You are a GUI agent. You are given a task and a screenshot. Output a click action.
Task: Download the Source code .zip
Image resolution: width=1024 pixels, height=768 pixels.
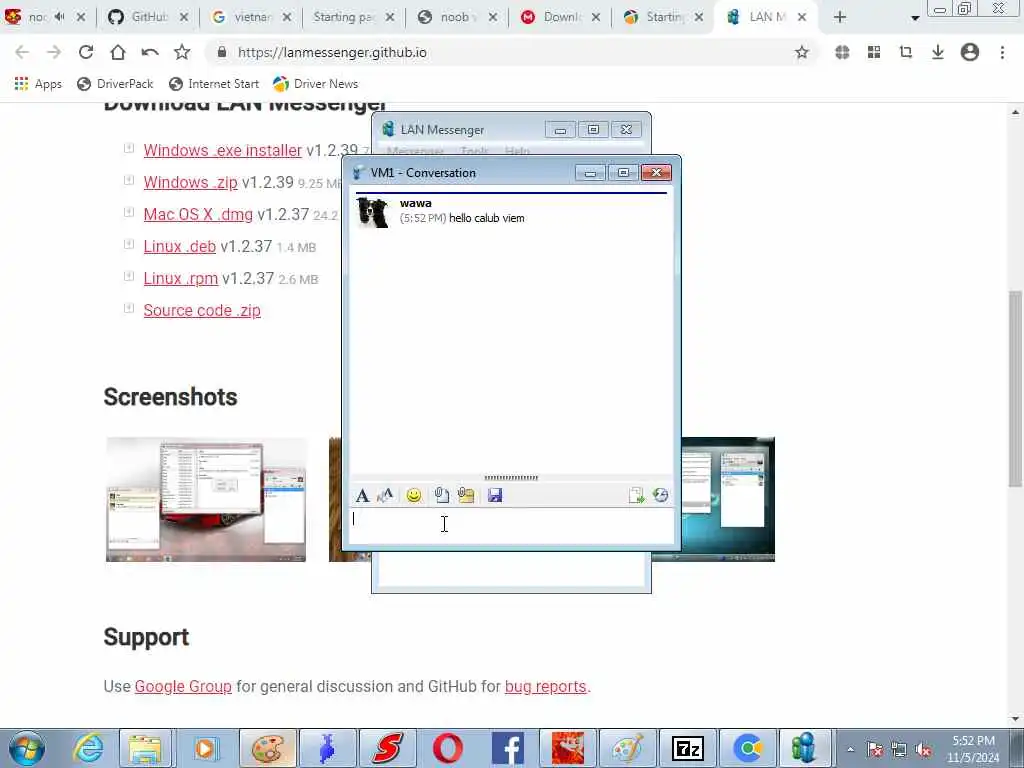pos(202,310)
